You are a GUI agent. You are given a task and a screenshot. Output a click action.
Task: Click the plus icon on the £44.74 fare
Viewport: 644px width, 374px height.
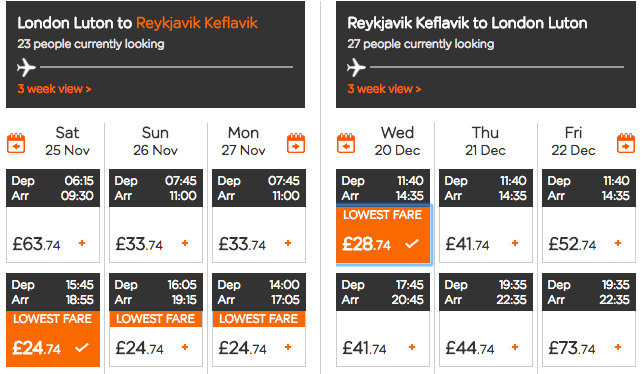[x=515, y=347]
